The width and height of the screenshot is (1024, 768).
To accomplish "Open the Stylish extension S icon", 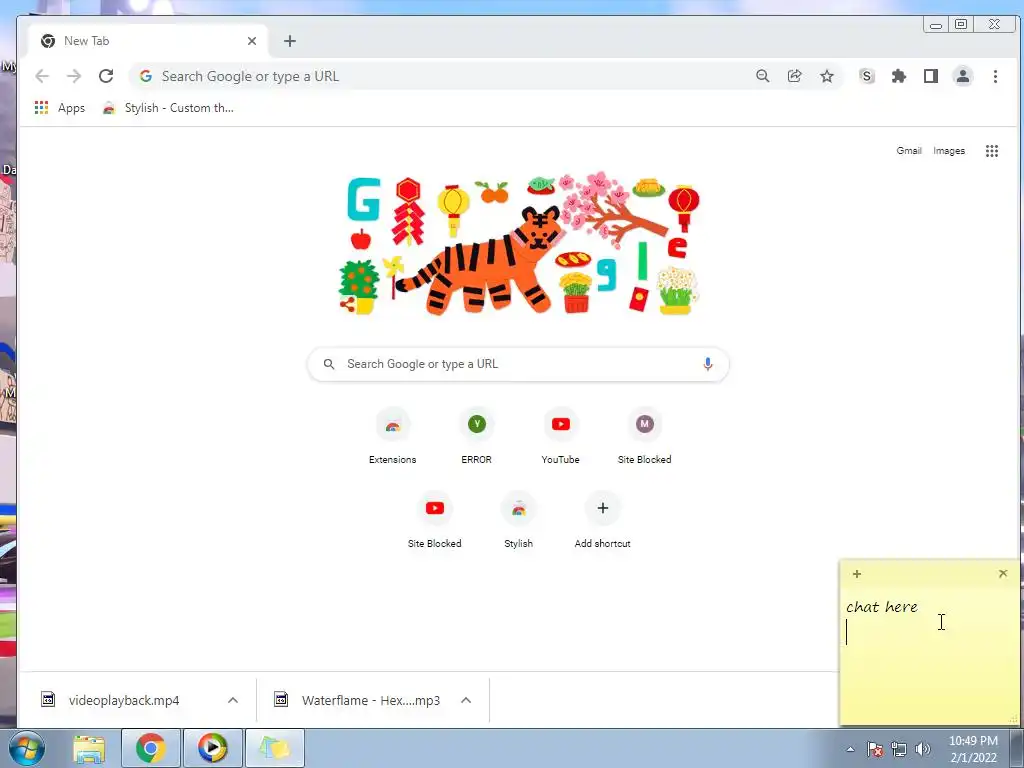I will pos(867,76).
